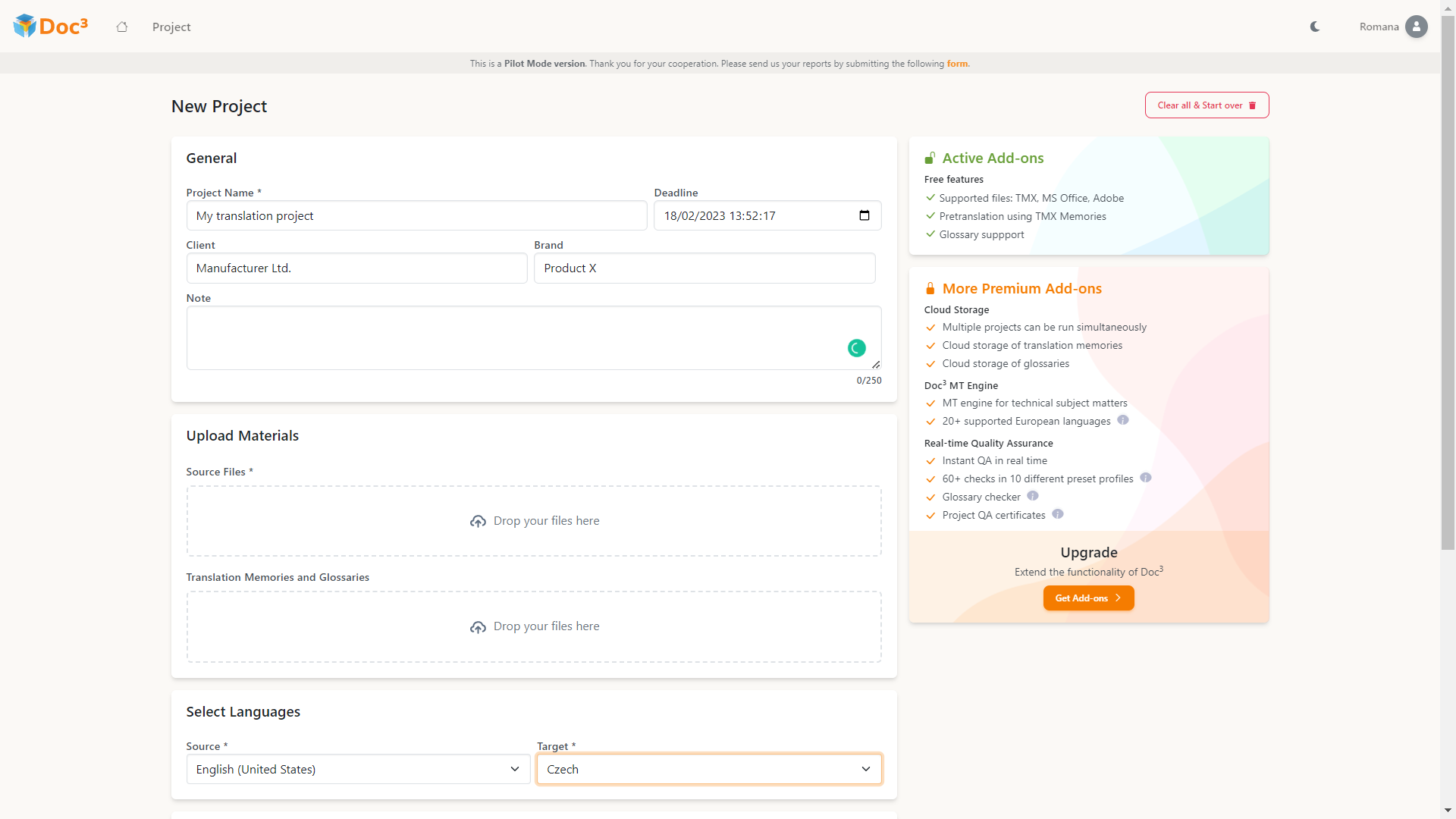Image resolution: width=1456 pixels, height=819 pixels.
Task: Click the Get Add-ons button
Action: tap(1088, 598)
